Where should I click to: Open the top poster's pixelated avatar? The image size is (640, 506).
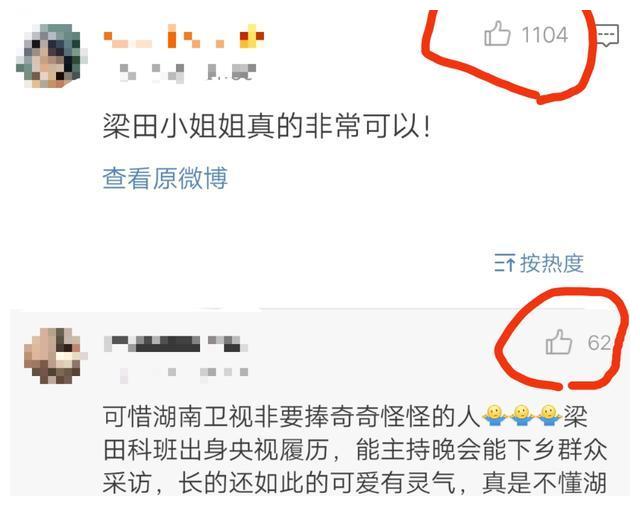click(x=51, y=56)
